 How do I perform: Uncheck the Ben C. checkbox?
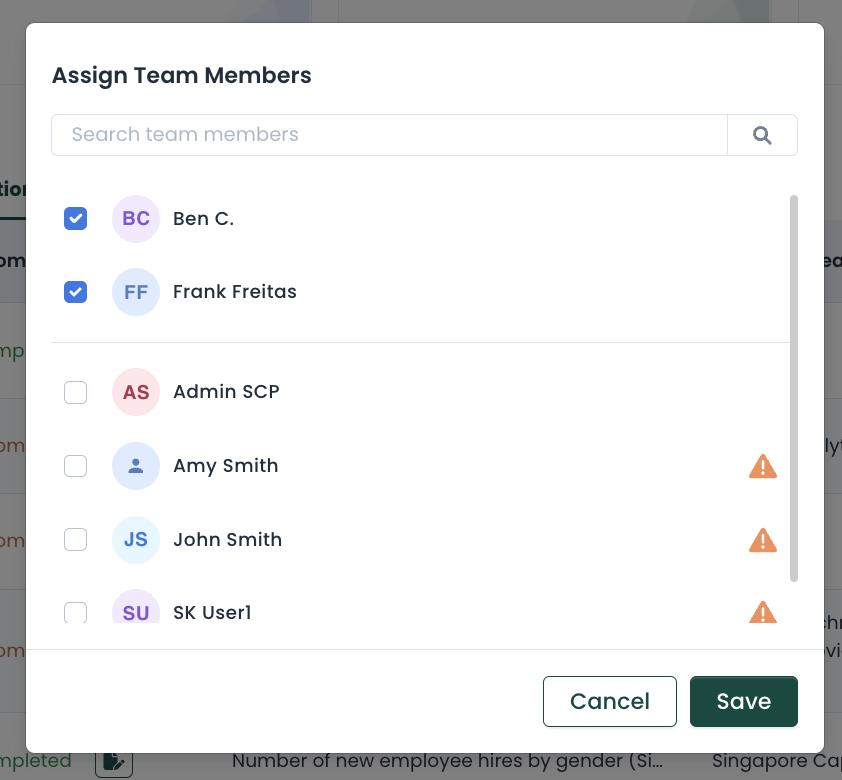(x=75, y=219)
